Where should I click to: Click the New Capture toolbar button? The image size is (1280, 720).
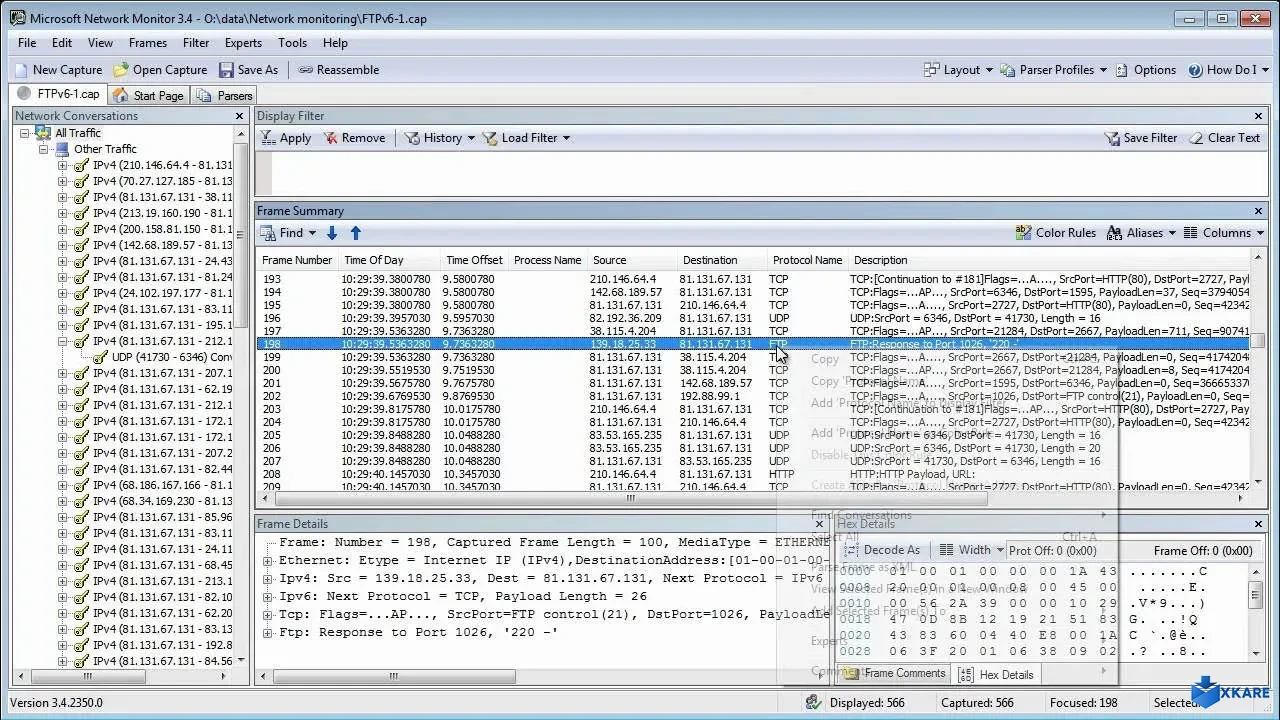[58, 70]
